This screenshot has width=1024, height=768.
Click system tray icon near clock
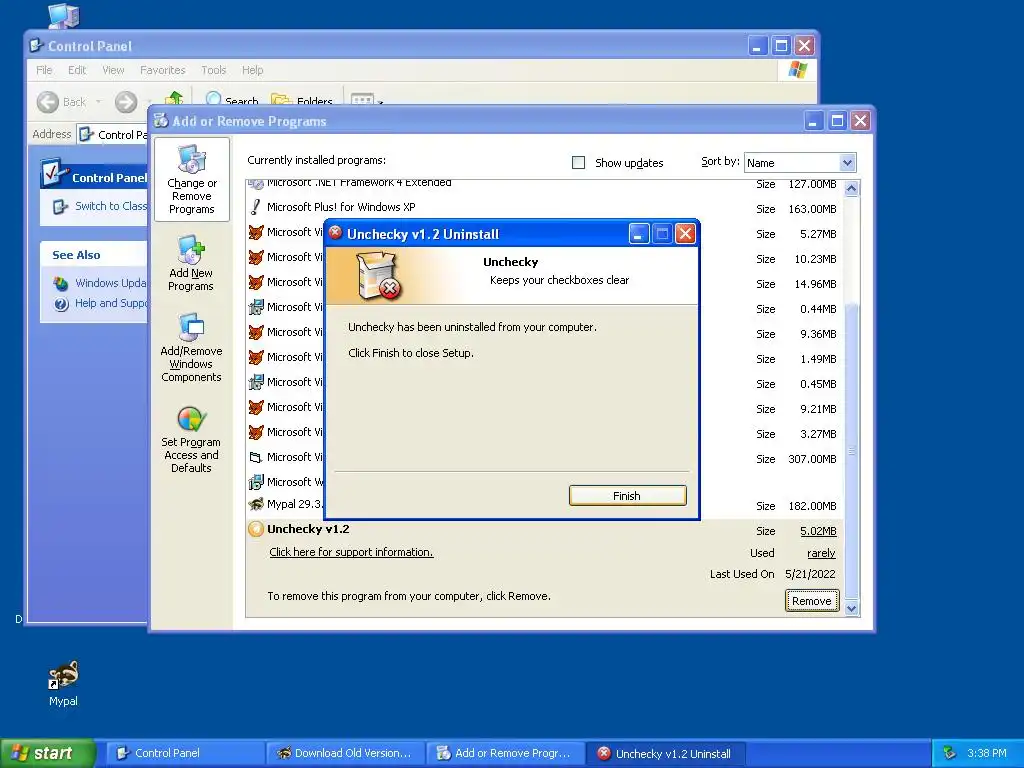950,753
